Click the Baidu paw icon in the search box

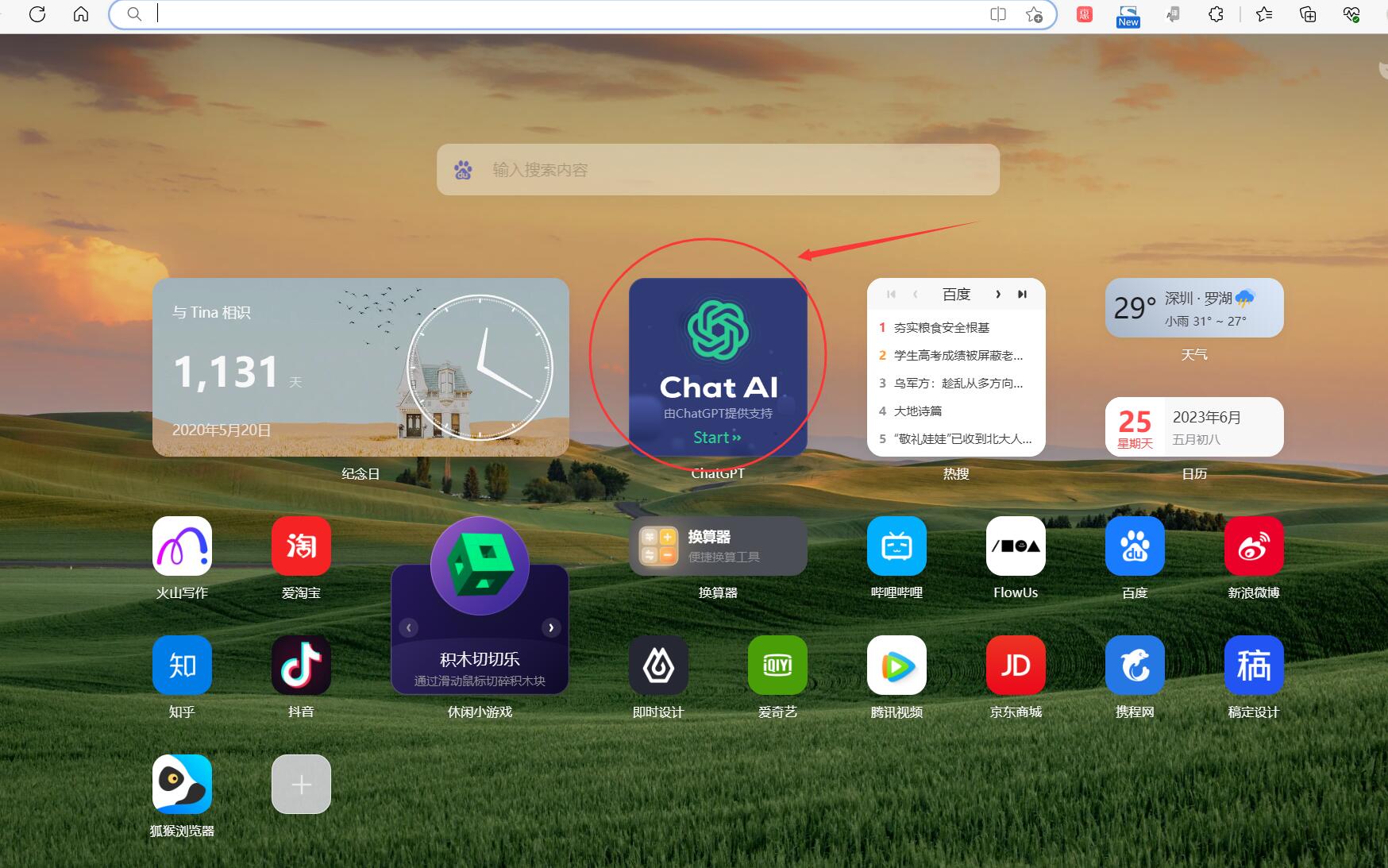pos(463,169)
